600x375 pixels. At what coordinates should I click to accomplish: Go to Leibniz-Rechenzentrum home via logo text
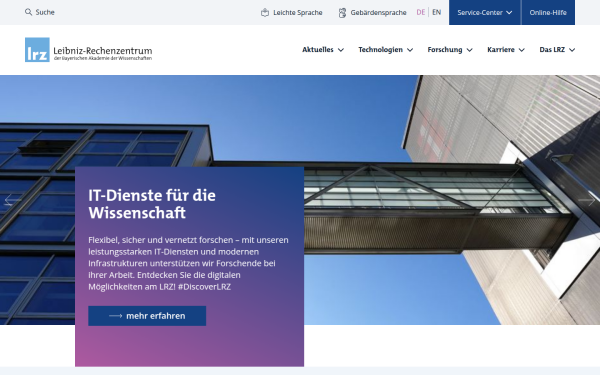pyautogui.click(x=103, y=53)
